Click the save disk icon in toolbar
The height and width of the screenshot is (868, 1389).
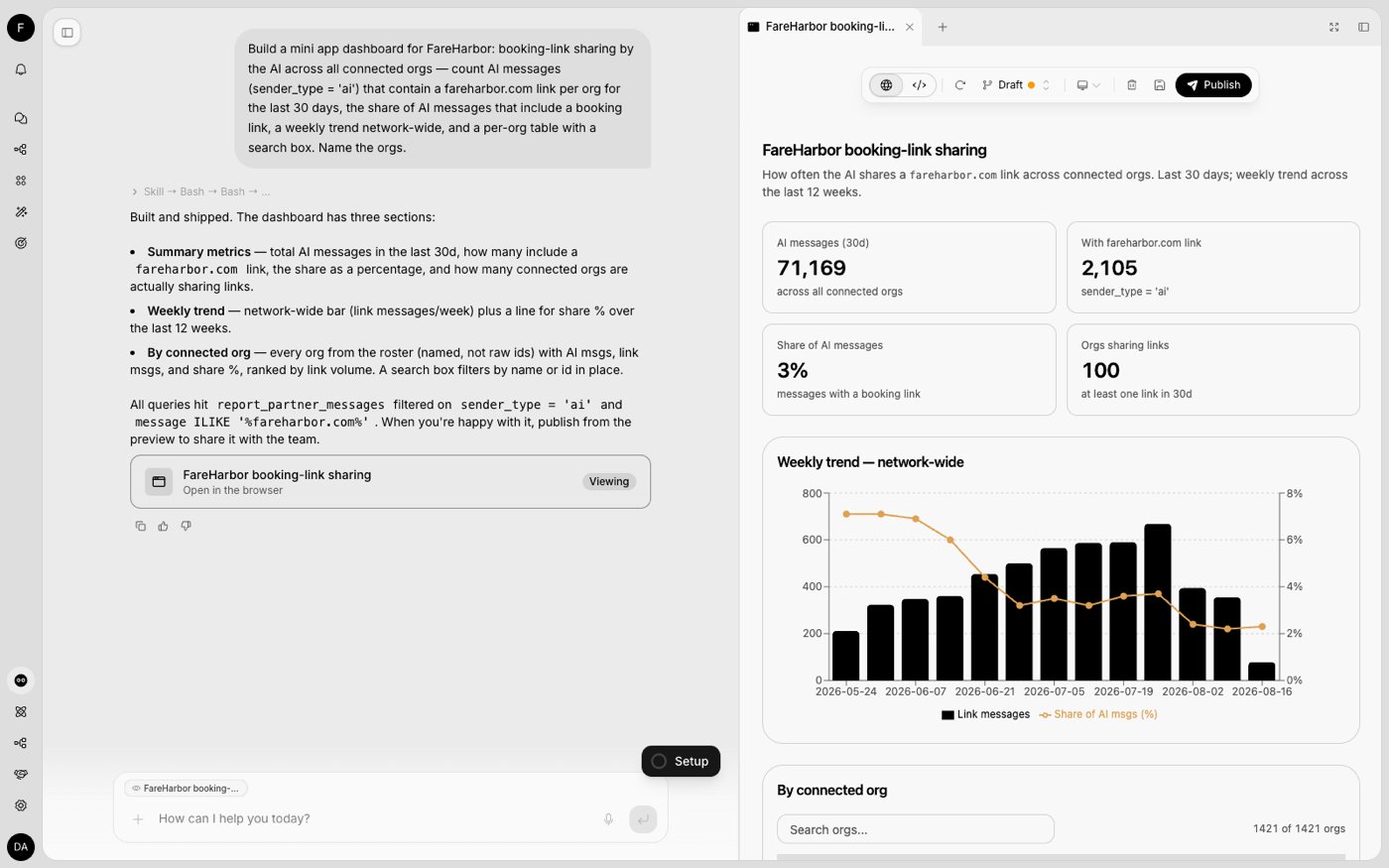pyautogui.click(x=1159, y=85)
